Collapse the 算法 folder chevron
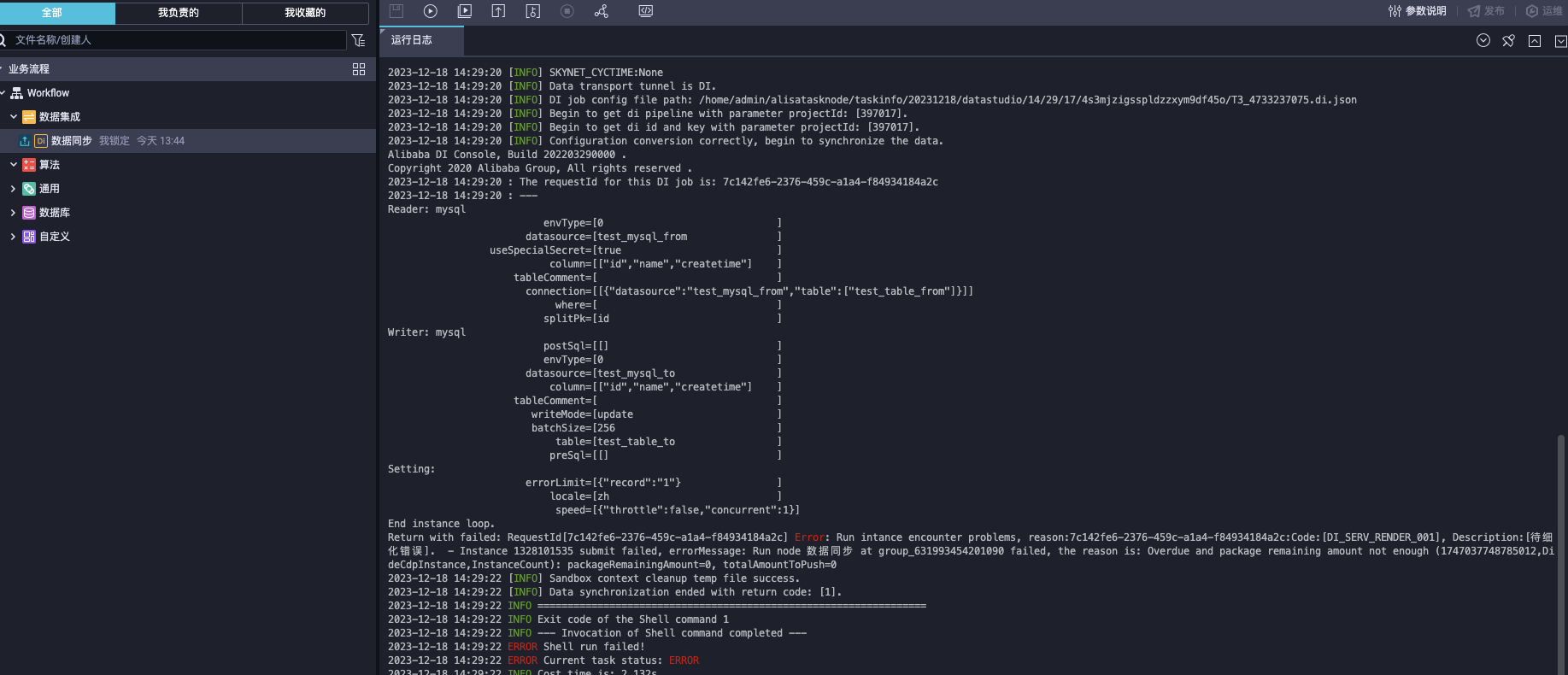1568x675 pixels. (x=13, y=165)
